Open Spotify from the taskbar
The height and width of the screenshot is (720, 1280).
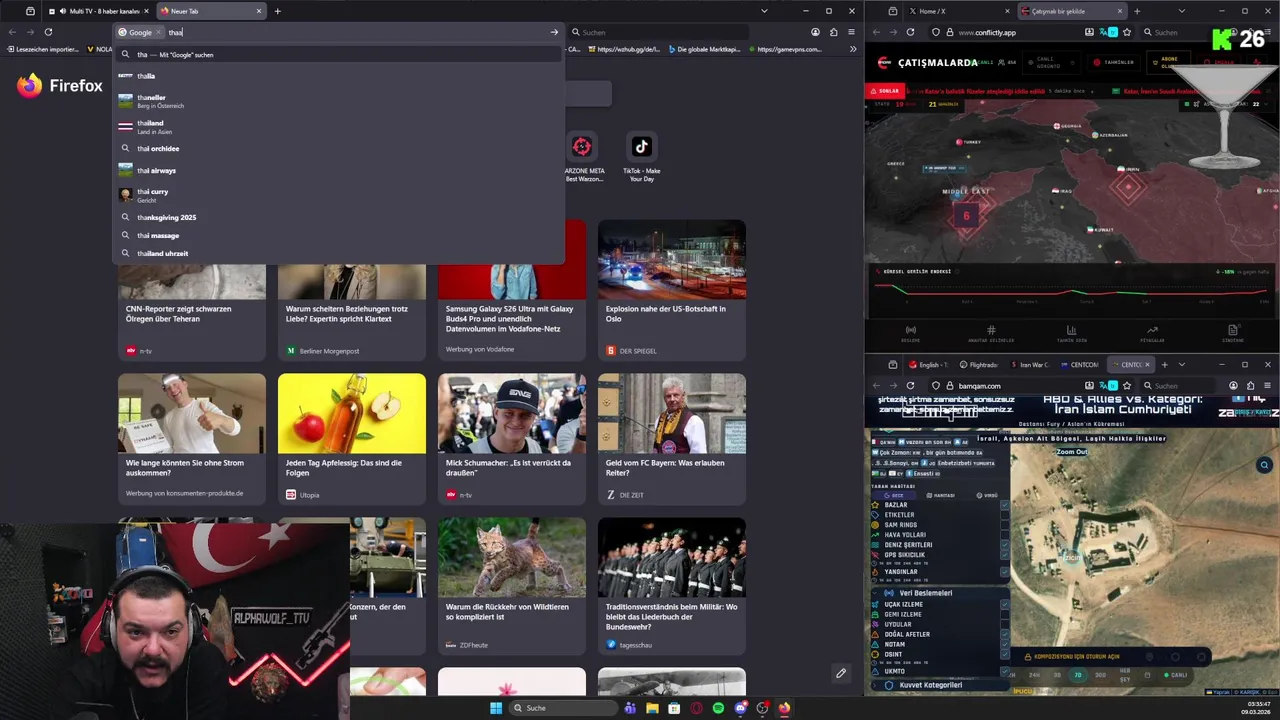(718, 708)
